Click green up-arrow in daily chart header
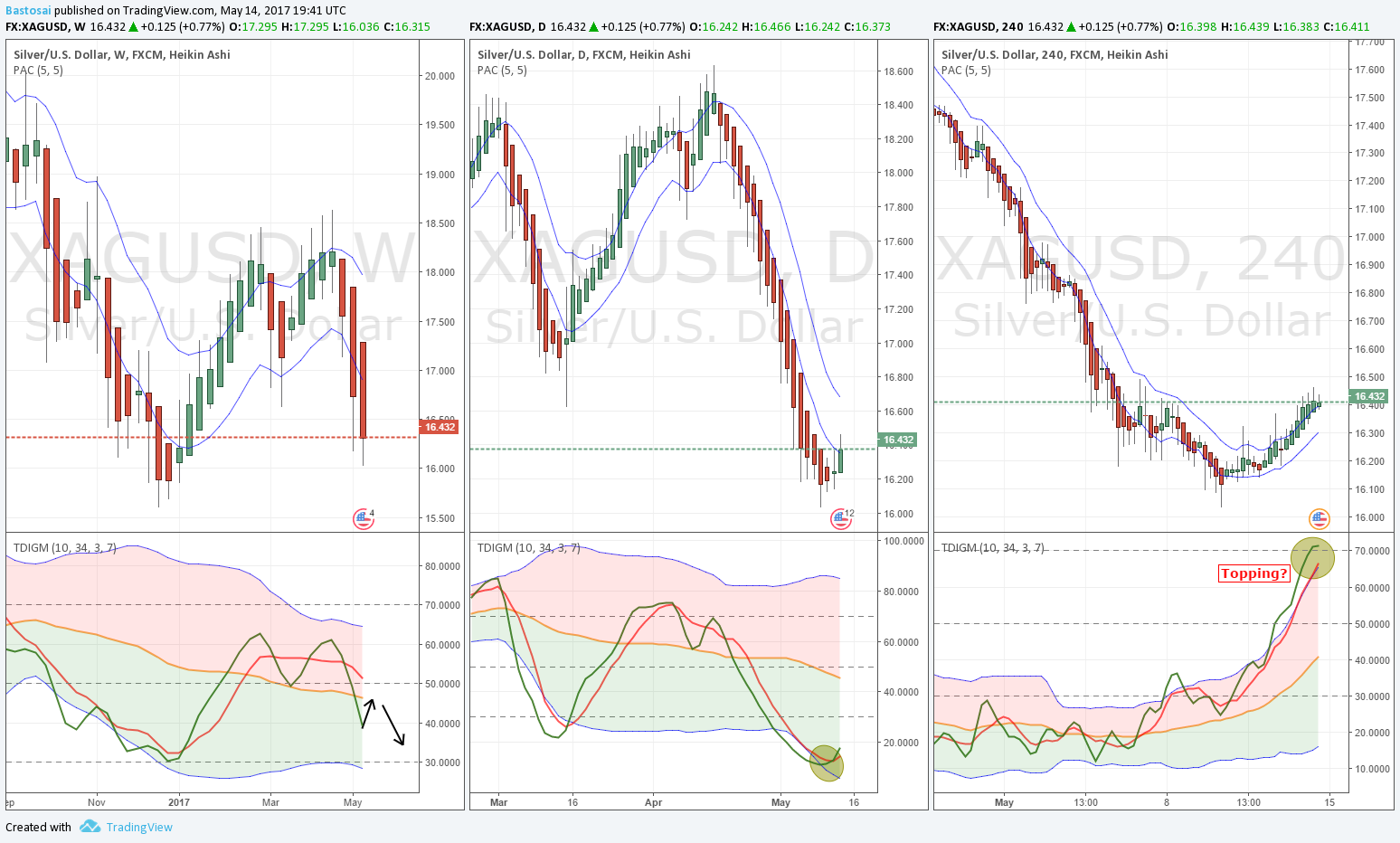 [x=591, y=26]
